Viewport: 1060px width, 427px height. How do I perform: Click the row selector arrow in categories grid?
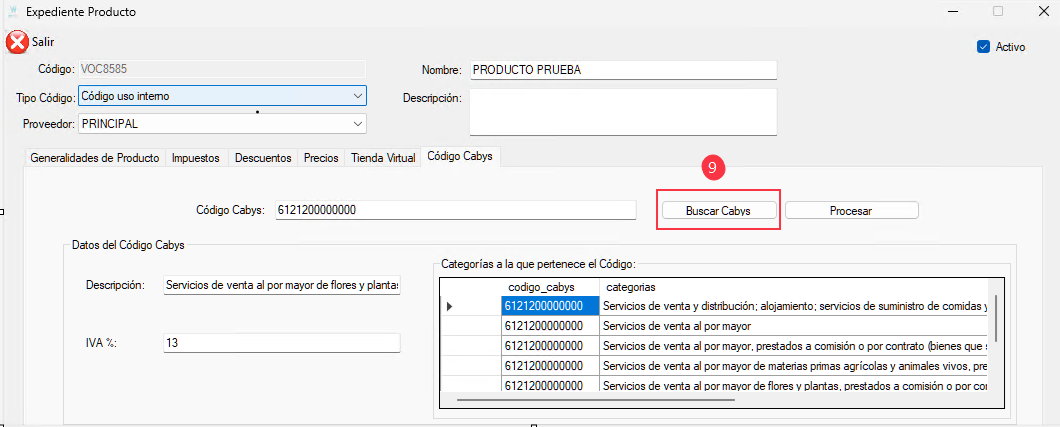pyautogui.click(x=449, y=306)
